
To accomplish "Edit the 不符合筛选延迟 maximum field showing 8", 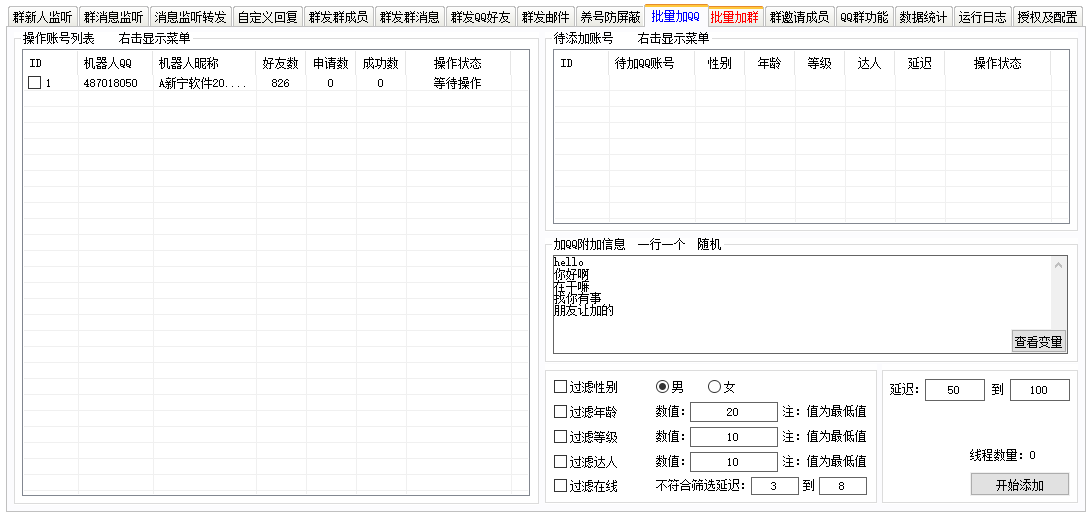I will click(842, 486).
